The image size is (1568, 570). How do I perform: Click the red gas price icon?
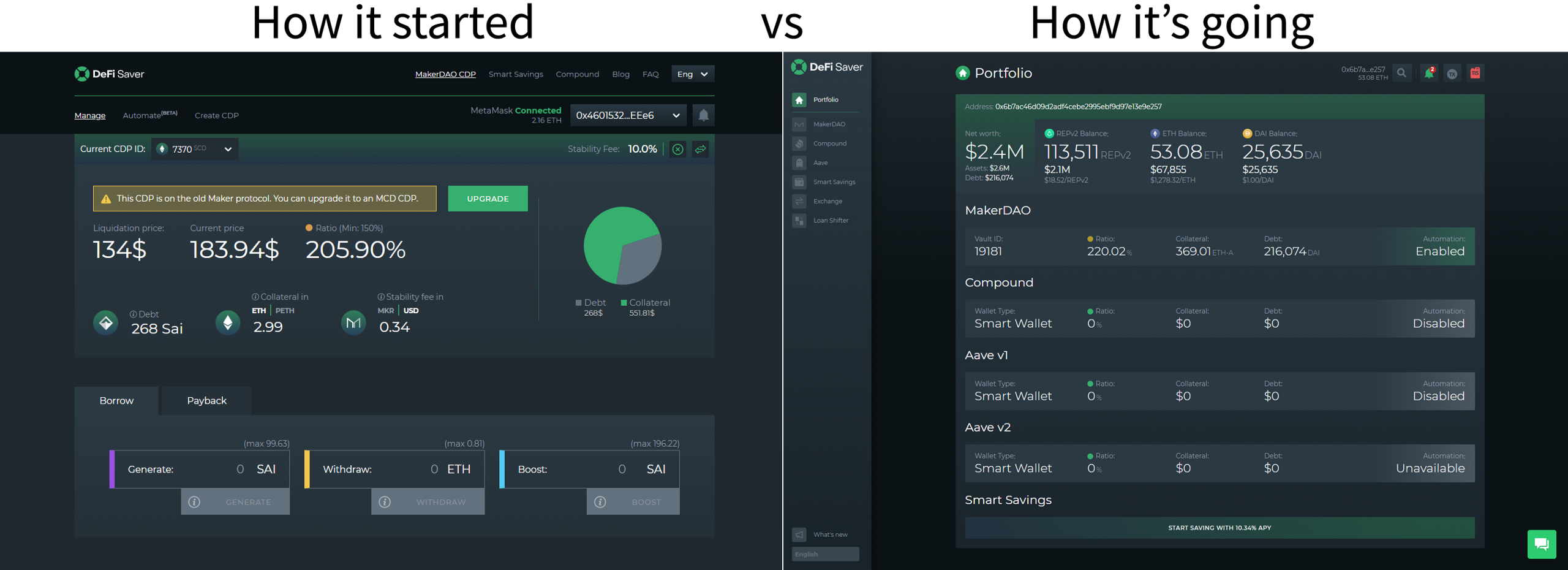pyautogui.click(x=1476, y=73)
